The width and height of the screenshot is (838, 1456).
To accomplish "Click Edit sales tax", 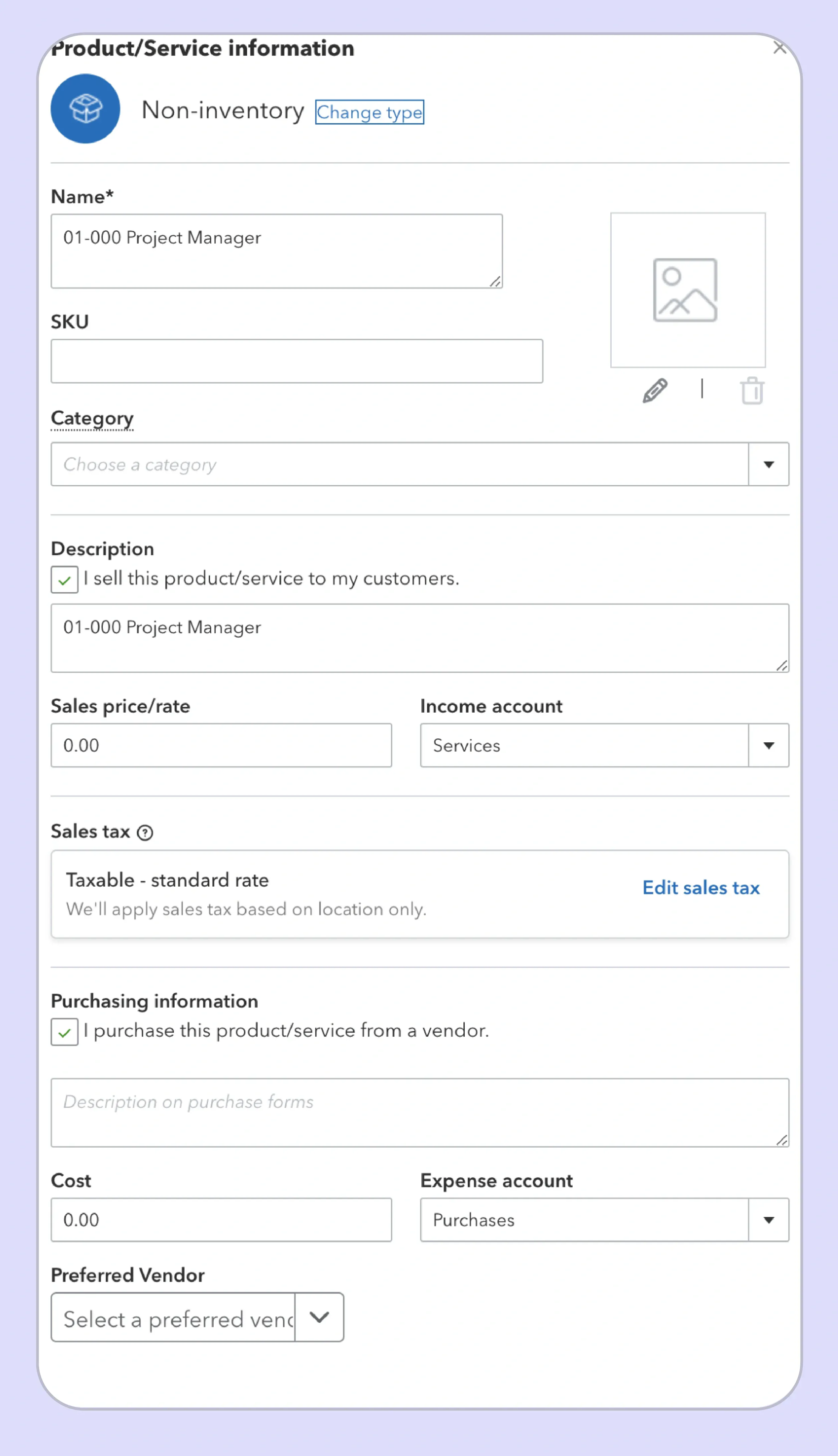I will pyautogui.click(x=701, y=888).
